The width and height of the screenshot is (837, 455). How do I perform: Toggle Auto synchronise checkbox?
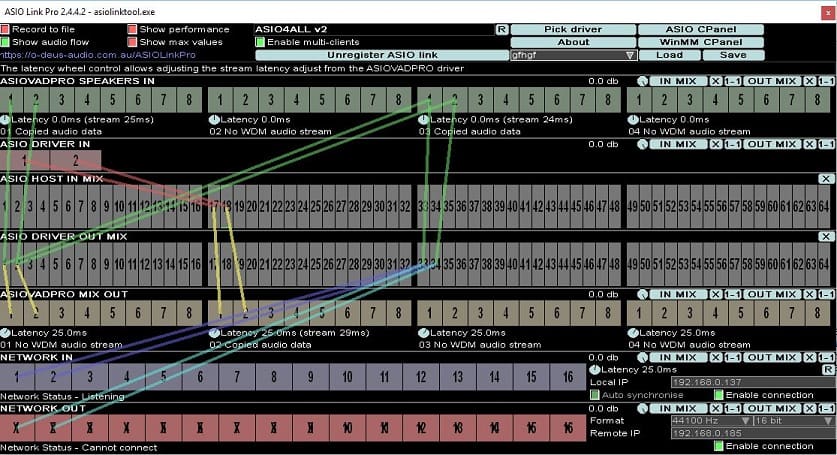click(x=595, y=395)
